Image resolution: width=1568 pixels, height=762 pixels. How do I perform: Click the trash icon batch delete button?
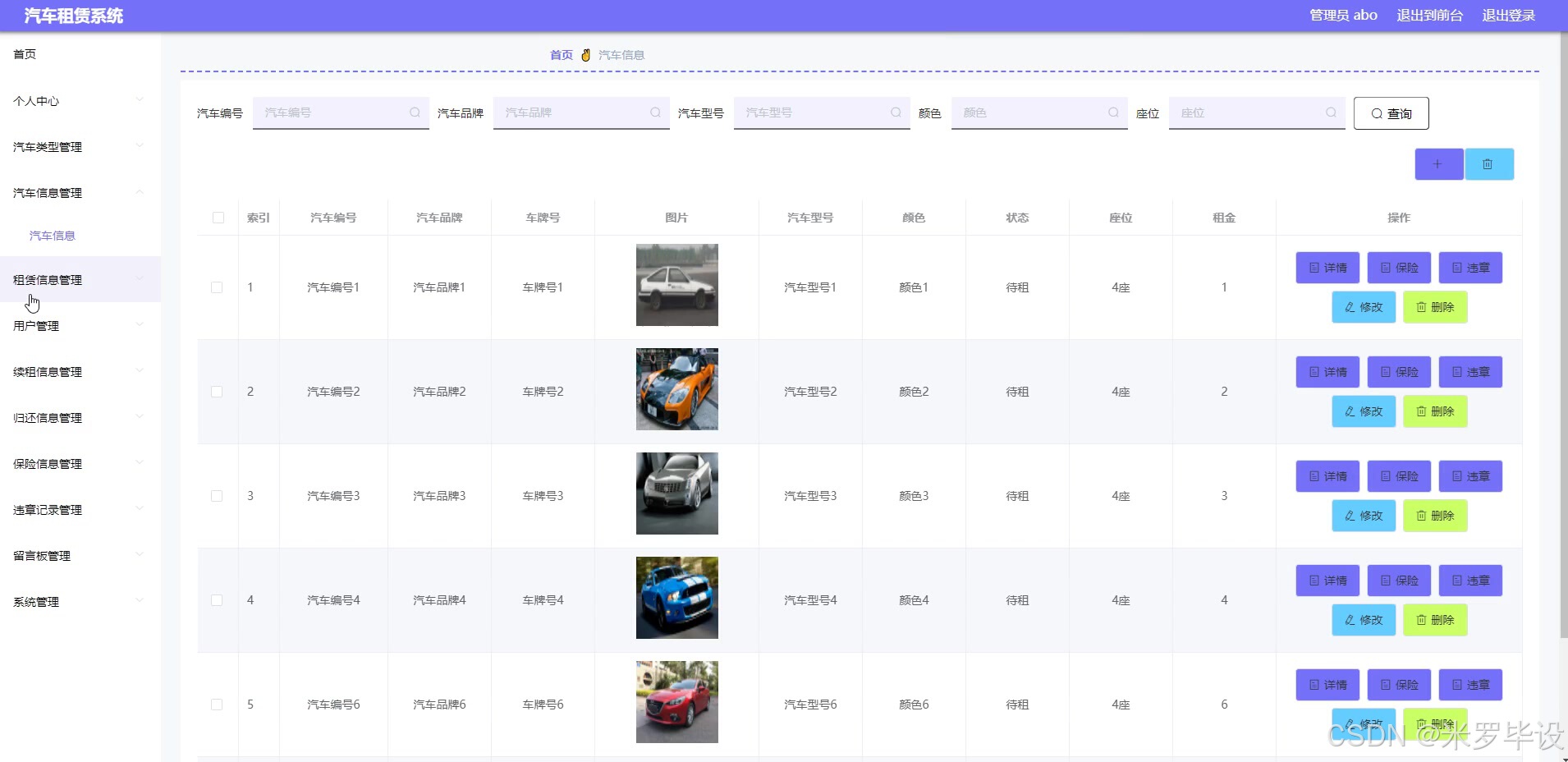[x=1488, y=164]
